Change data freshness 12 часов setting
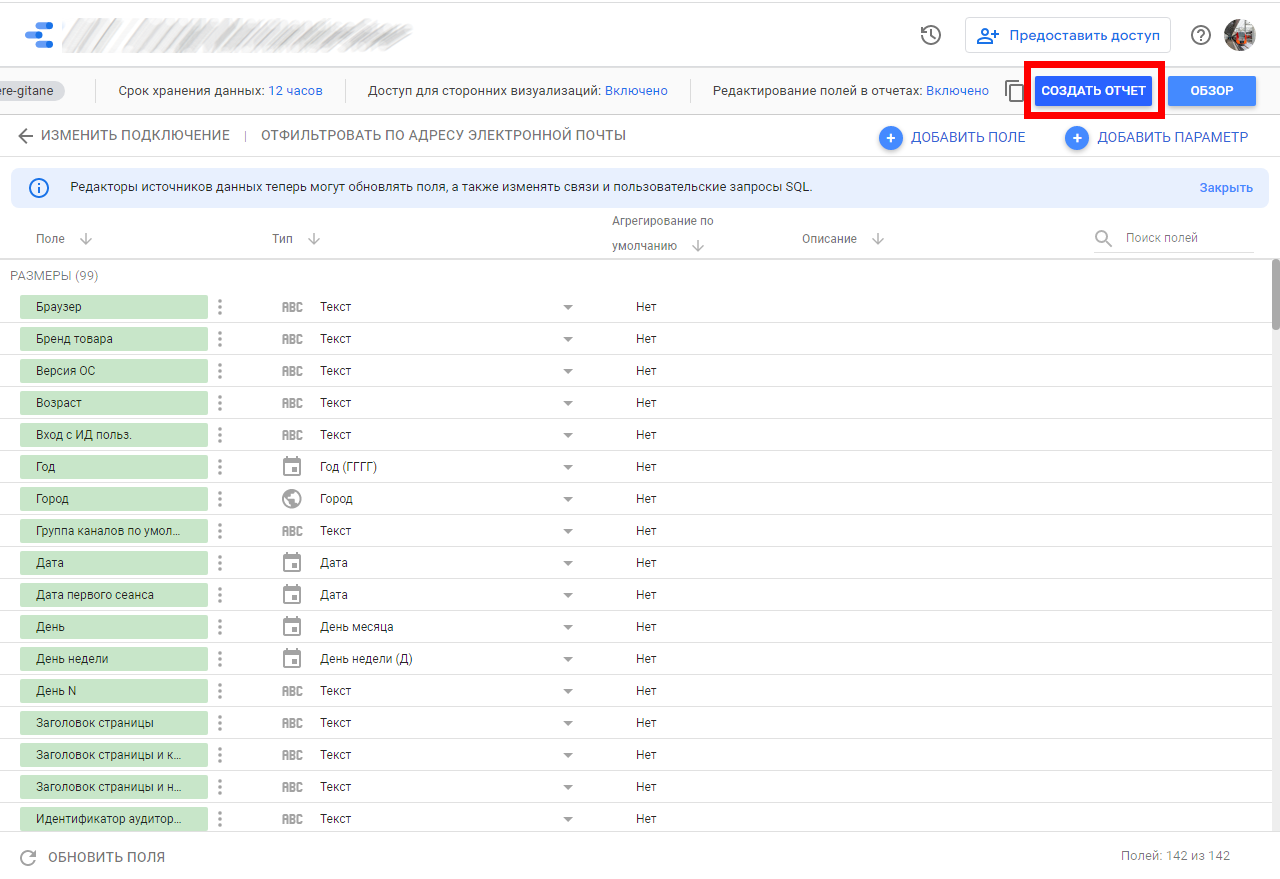The image size is (1280, 879). 295,91
